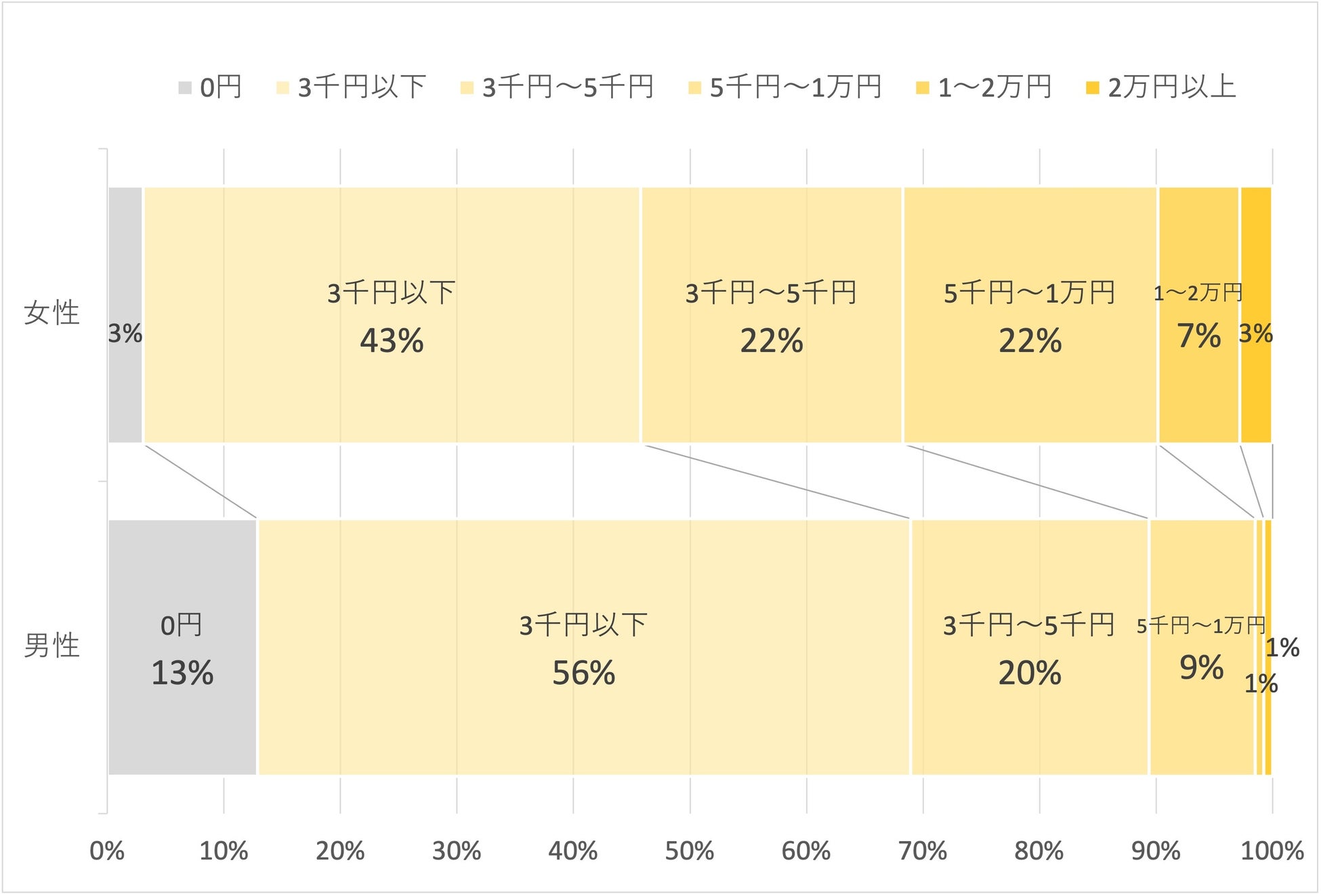This screenshot has width=1321, height=896.
Task: Click the 1〜2万円 legend swatch
Action: (922, 88)
